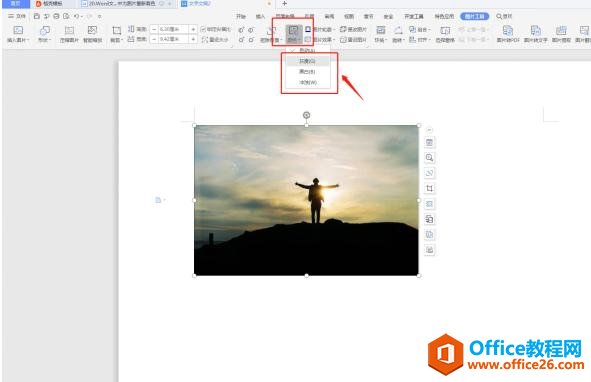591x382 pixels.
Task: Choose the Black and White (黑白) menu option
Action: click(307, 72)
